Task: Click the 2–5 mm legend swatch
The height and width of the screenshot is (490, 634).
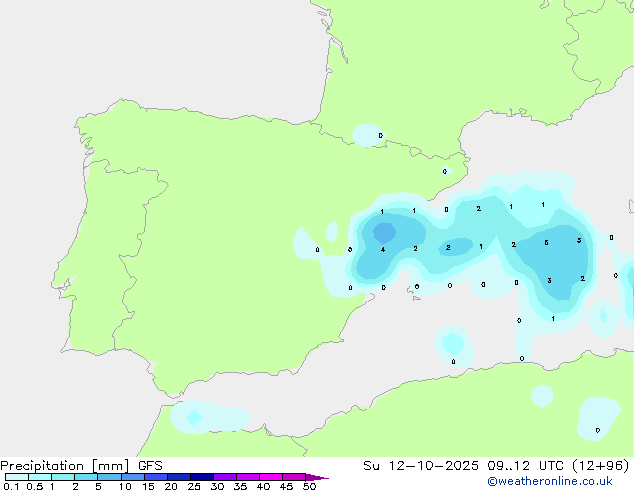Action: pos(86,477)
